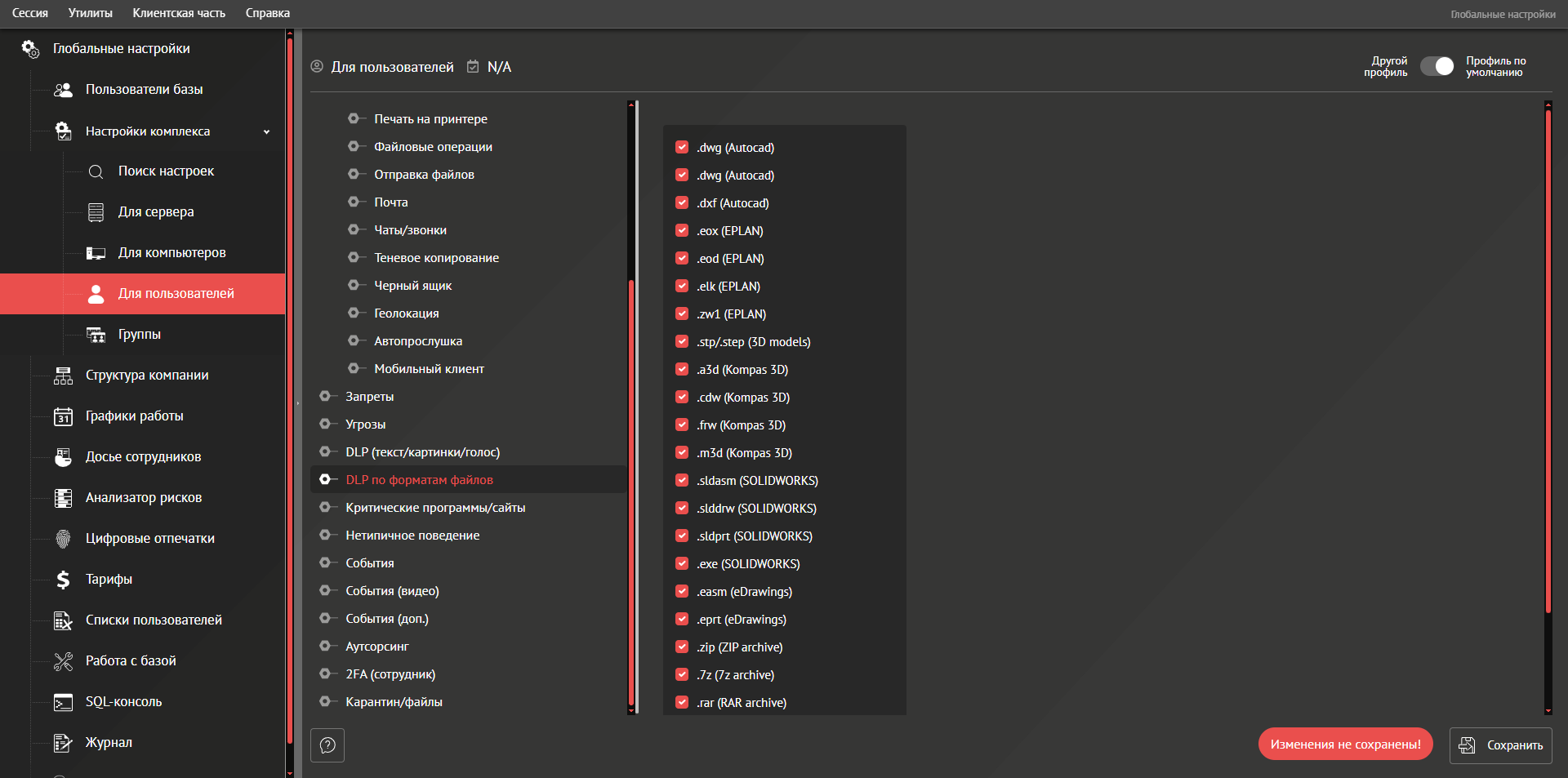Toggle the default profile switch
The height and width of the screenshot is (778, 1568).
click(x=1437, y=66)
